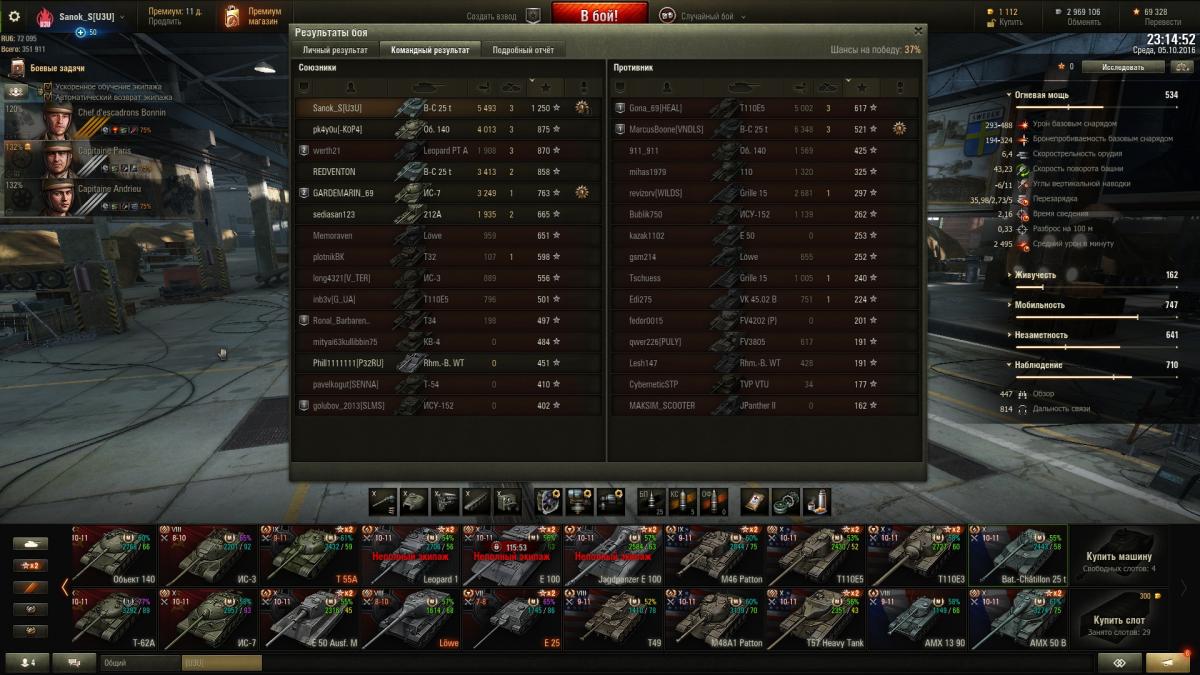Select Командный результат tab
The height and width of the screenshot is (675, 1200).
point(430,50)
